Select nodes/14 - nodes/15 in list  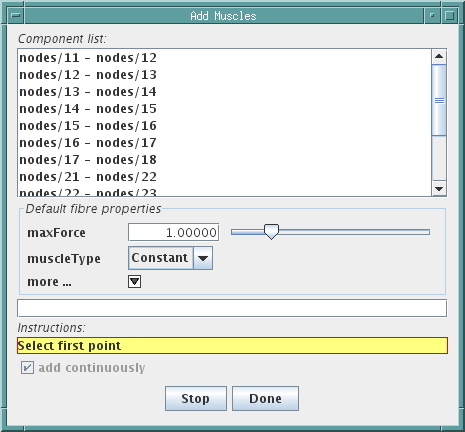click(88, 109)
